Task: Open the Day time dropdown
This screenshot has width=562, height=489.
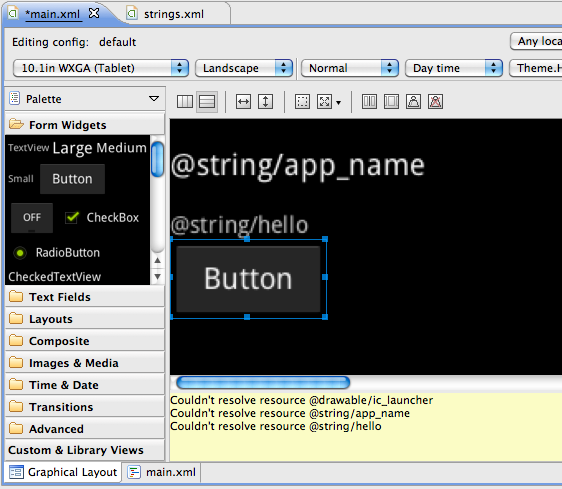Action: [x=454, y=68]
